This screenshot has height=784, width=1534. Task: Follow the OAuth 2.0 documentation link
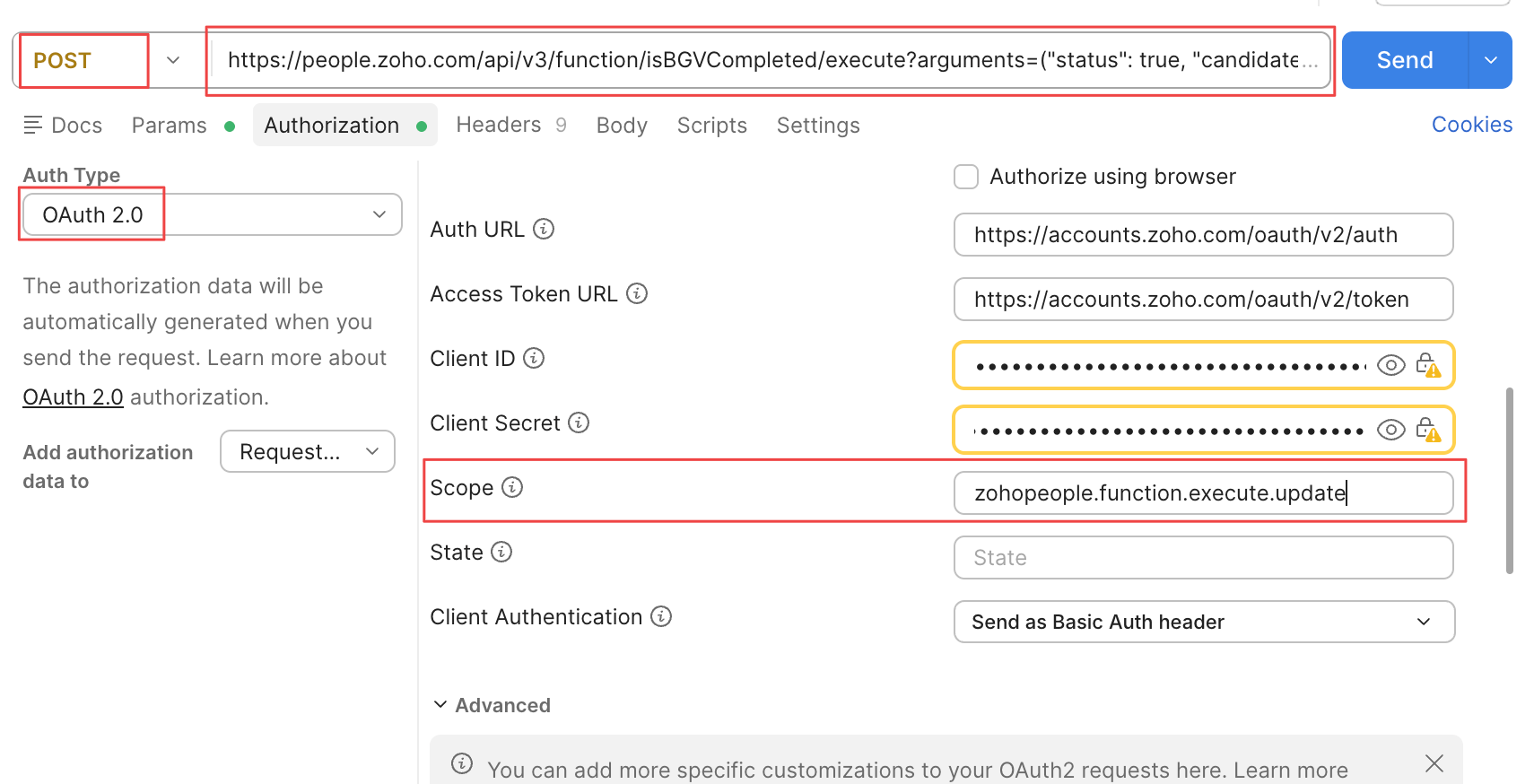(x=73, y=396)
